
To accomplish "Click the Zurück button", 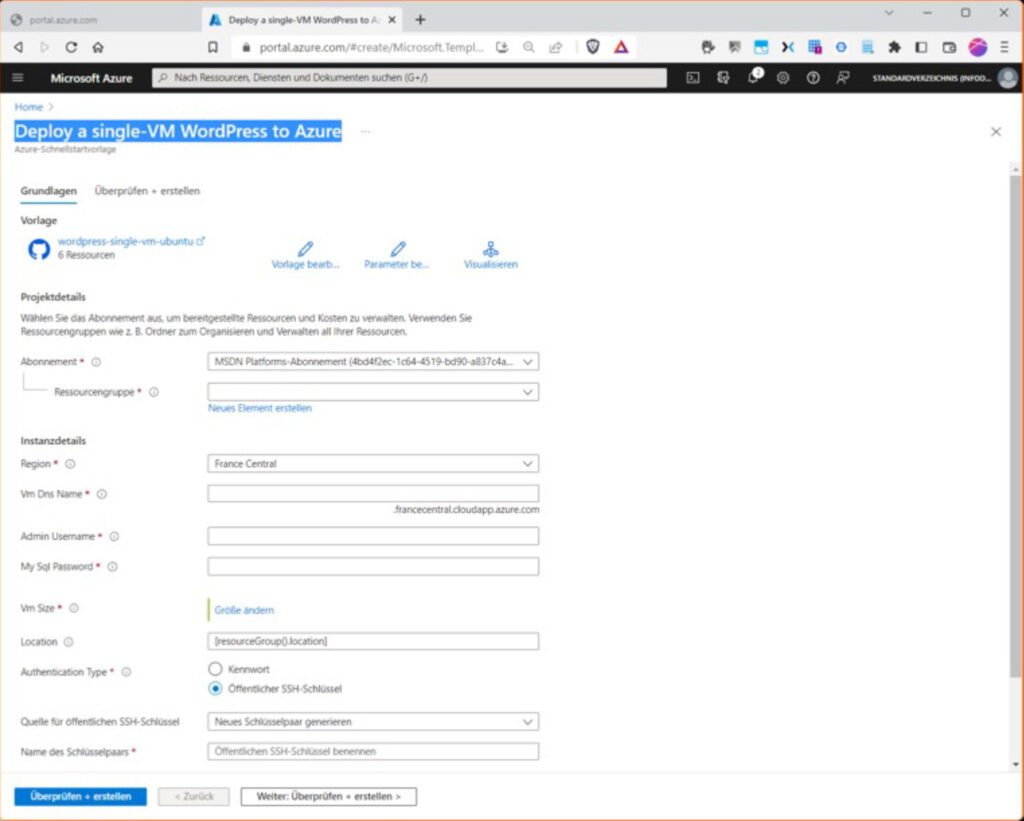I will [x=194, y=797].
